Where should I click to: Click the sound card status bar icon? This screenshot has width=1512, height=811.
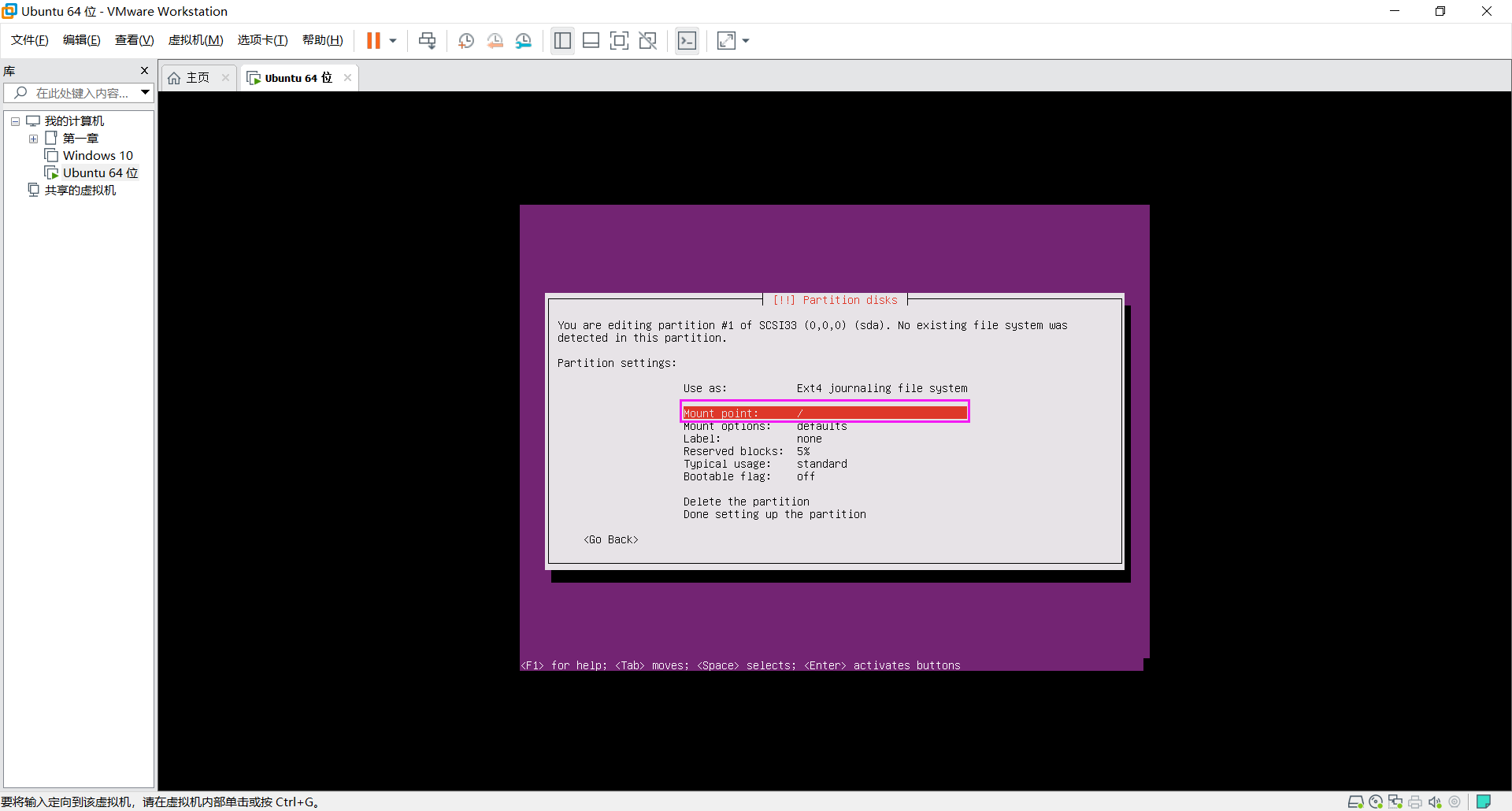pyautogui.click(x=1435, y=802)
